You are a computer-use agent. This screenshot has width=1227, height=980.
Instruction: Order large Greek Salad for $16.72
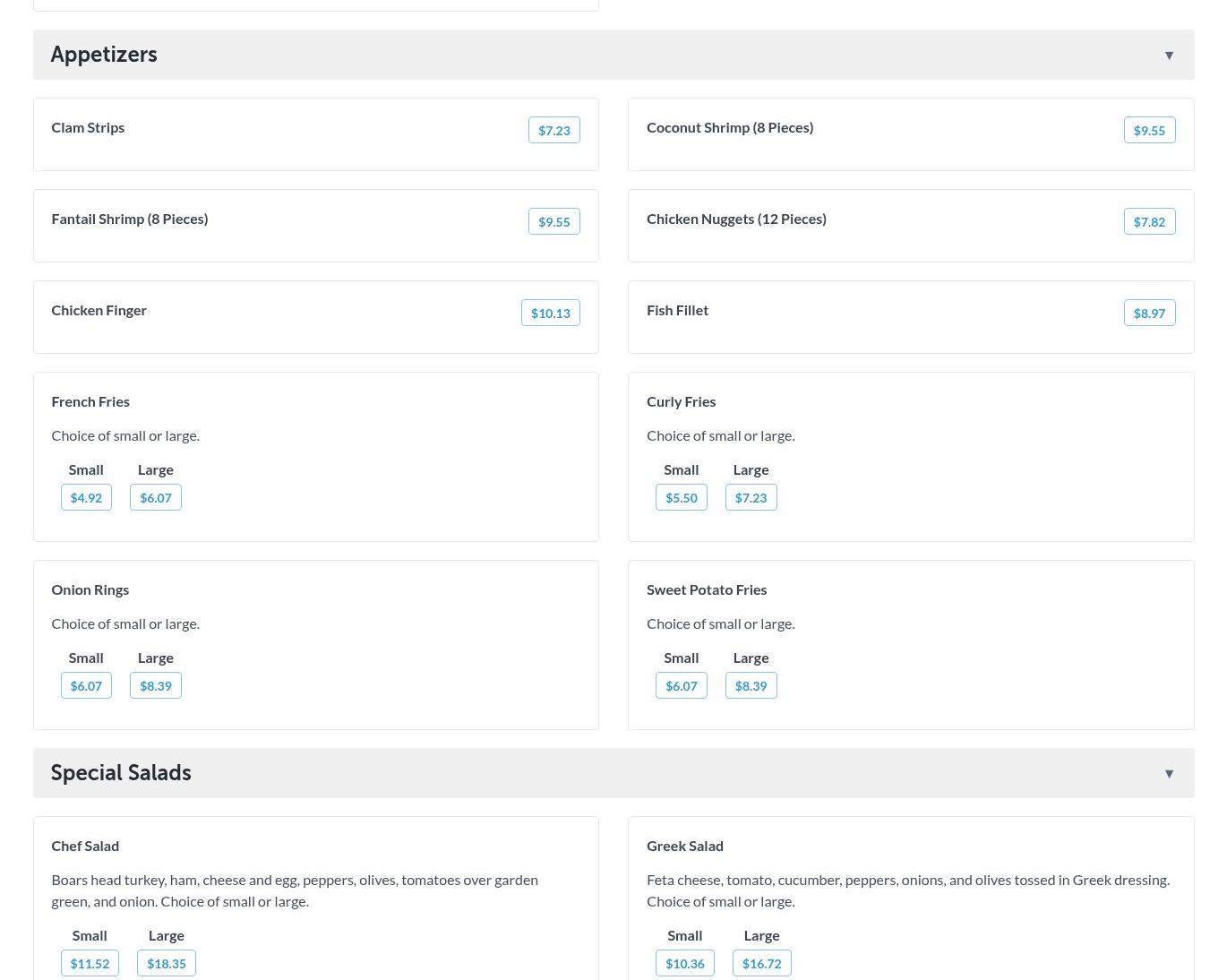(761, 964)
